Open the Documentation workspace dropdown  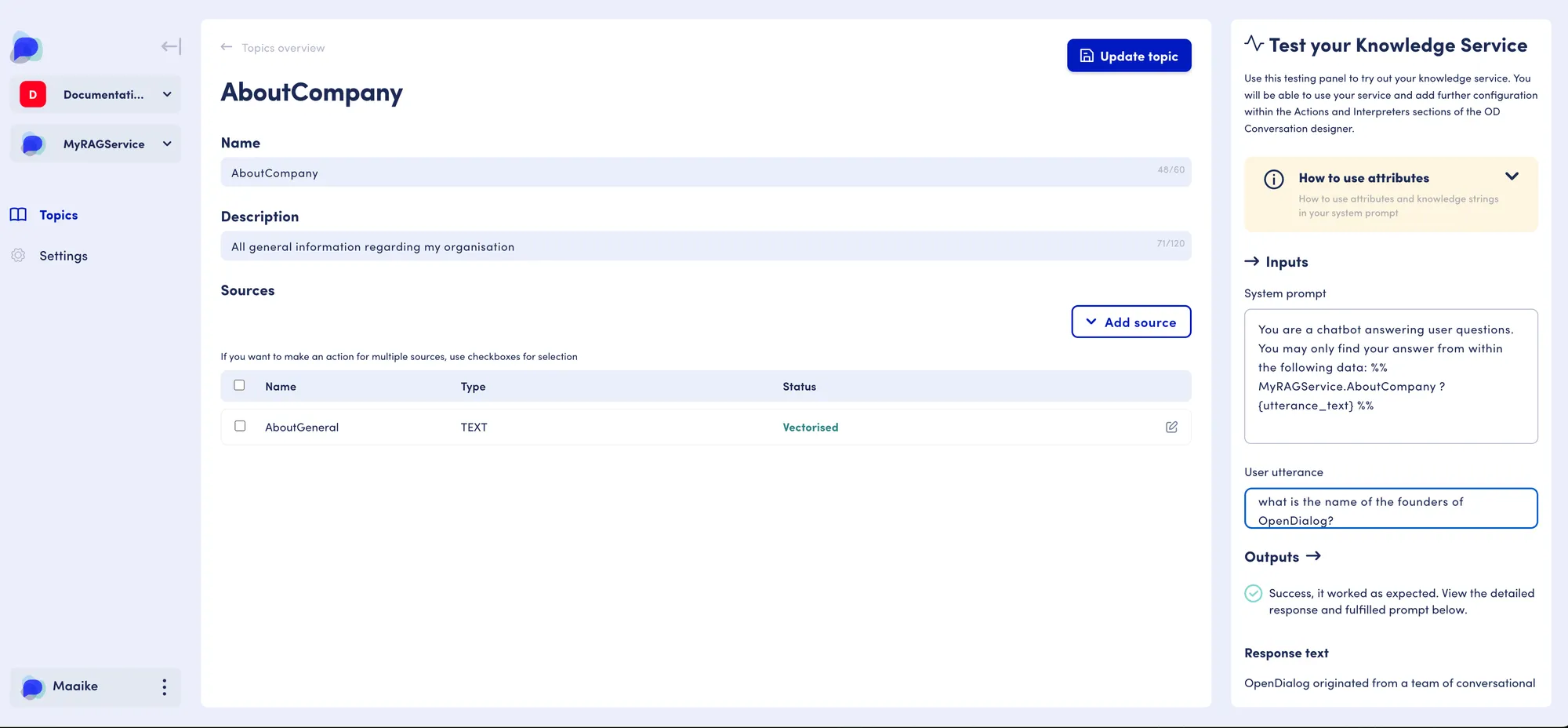point(96,94)
